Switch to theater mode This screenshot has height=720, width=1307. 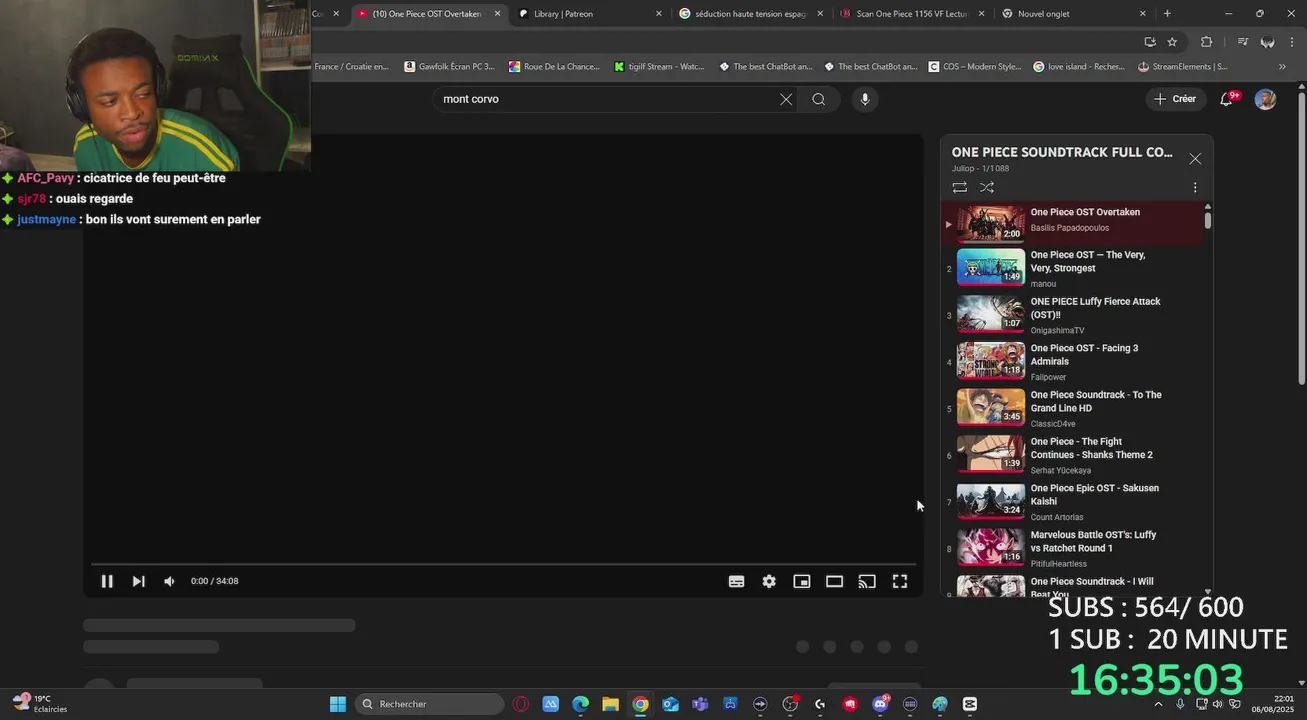(x=834, y=581)
